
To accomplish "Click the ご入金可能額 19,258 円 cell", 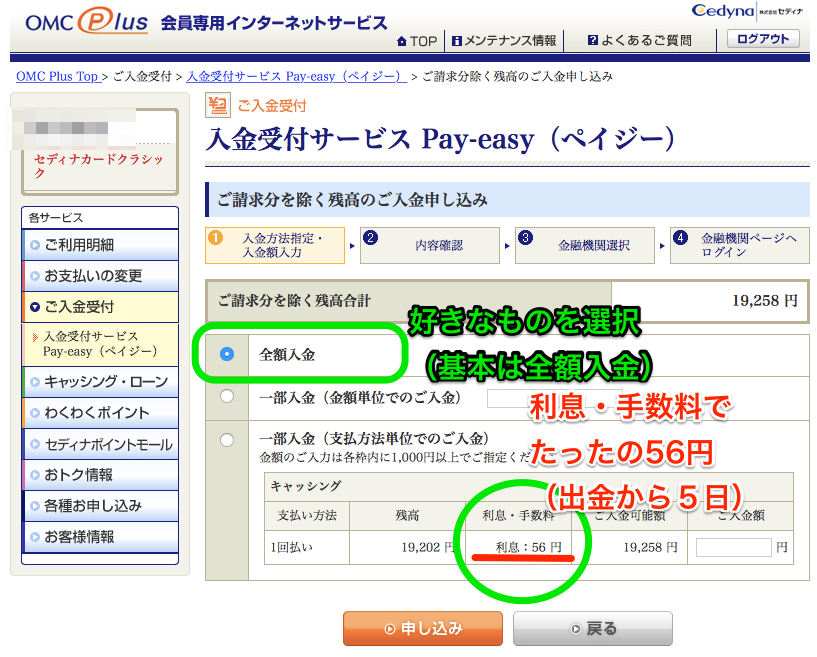I will [x=630, y=548].
